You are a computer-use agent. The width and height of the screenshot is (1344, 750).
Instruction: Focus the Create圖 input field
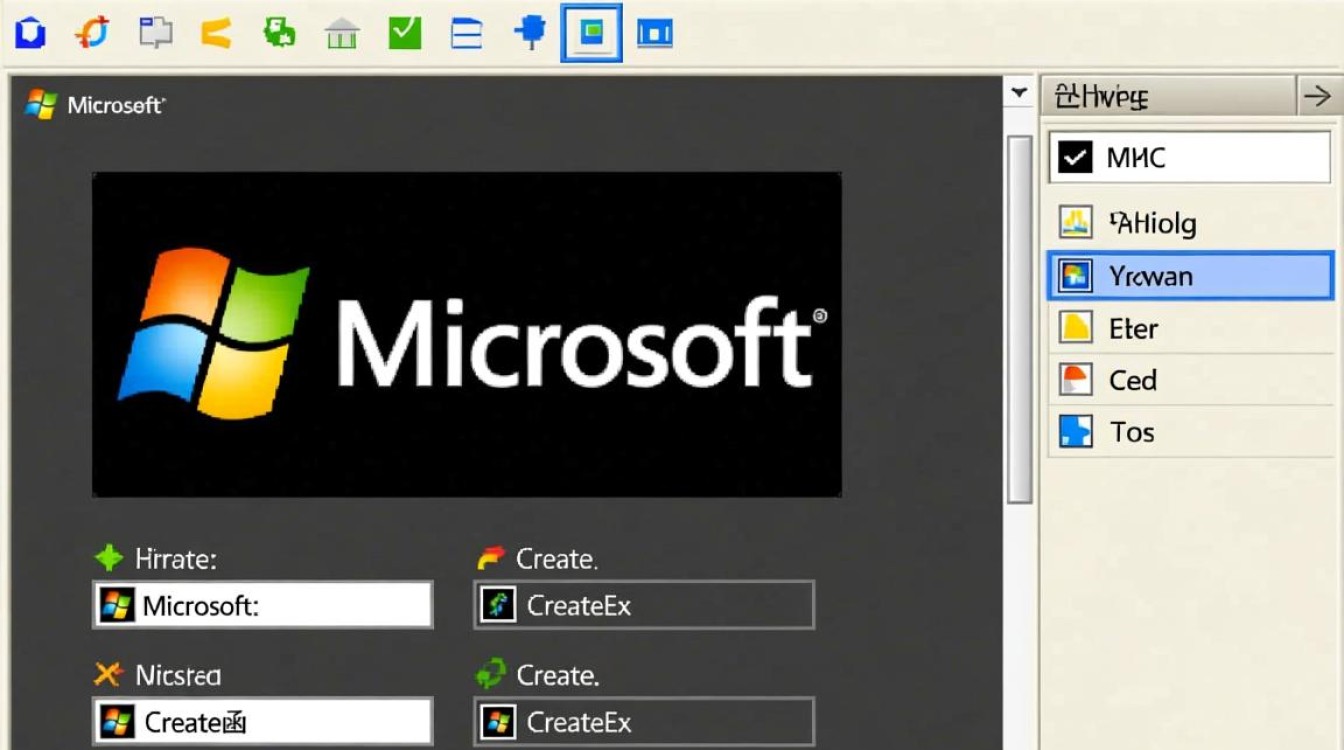(263, 722)
